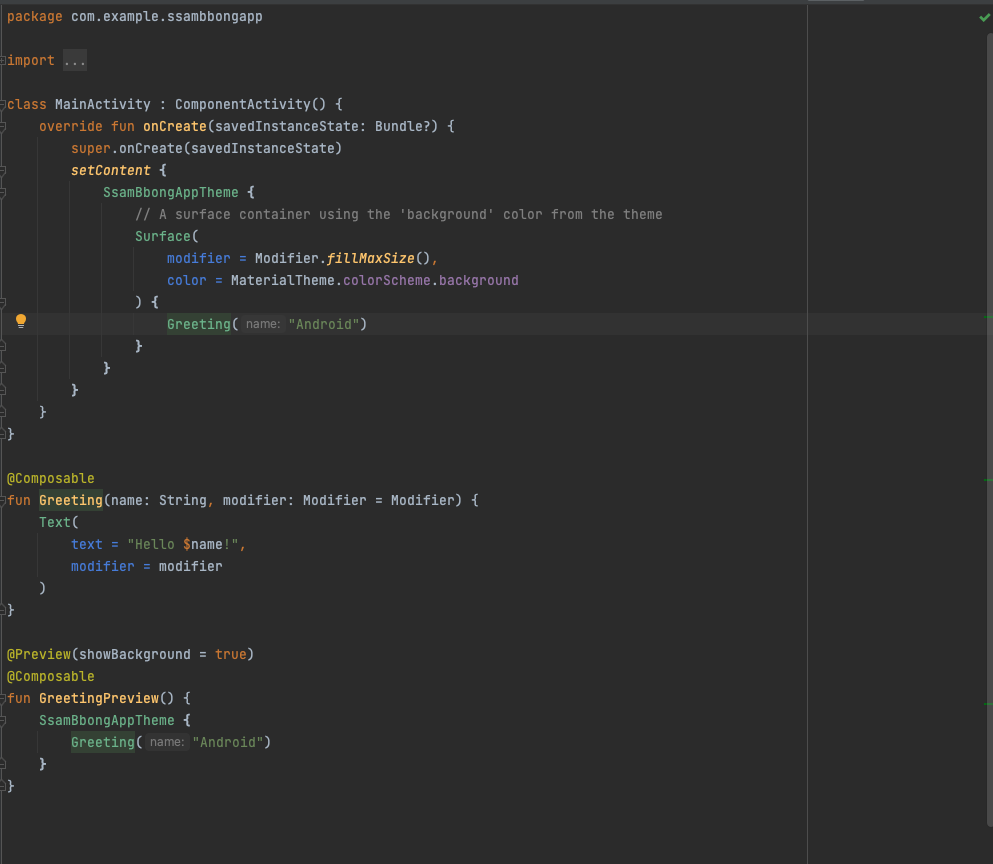The height and width of the screenshot is (864, 993).
Task: Click the MainActivity class name
Action: pyautogui.click(x=103, y=105)
